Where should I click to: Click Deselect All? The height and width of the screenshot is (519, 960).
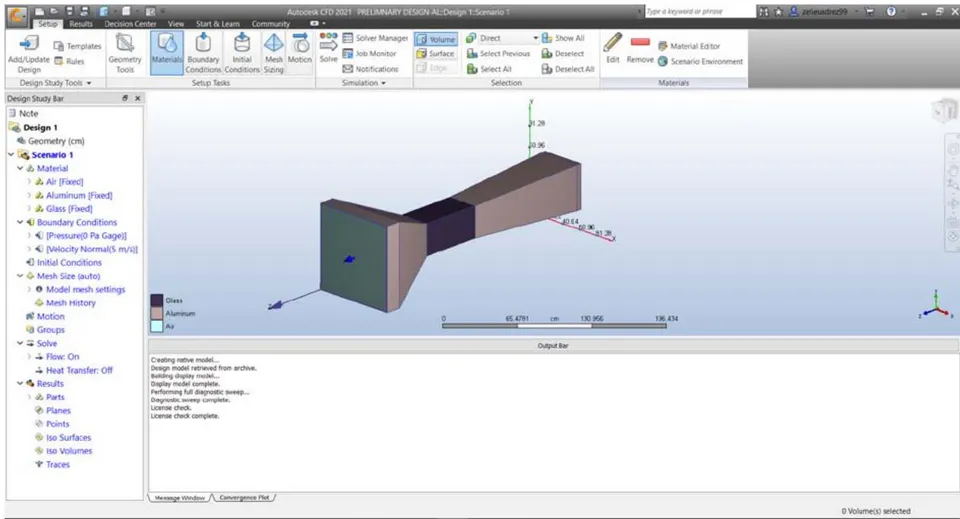point(568,69)
